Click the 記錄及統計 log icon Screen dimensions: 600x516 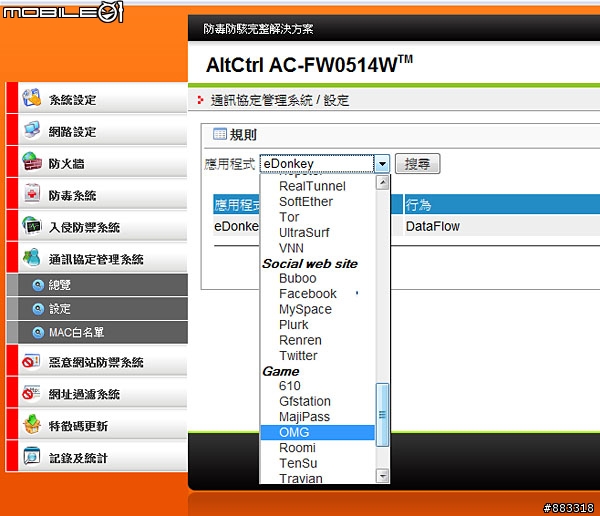[31, 456]
